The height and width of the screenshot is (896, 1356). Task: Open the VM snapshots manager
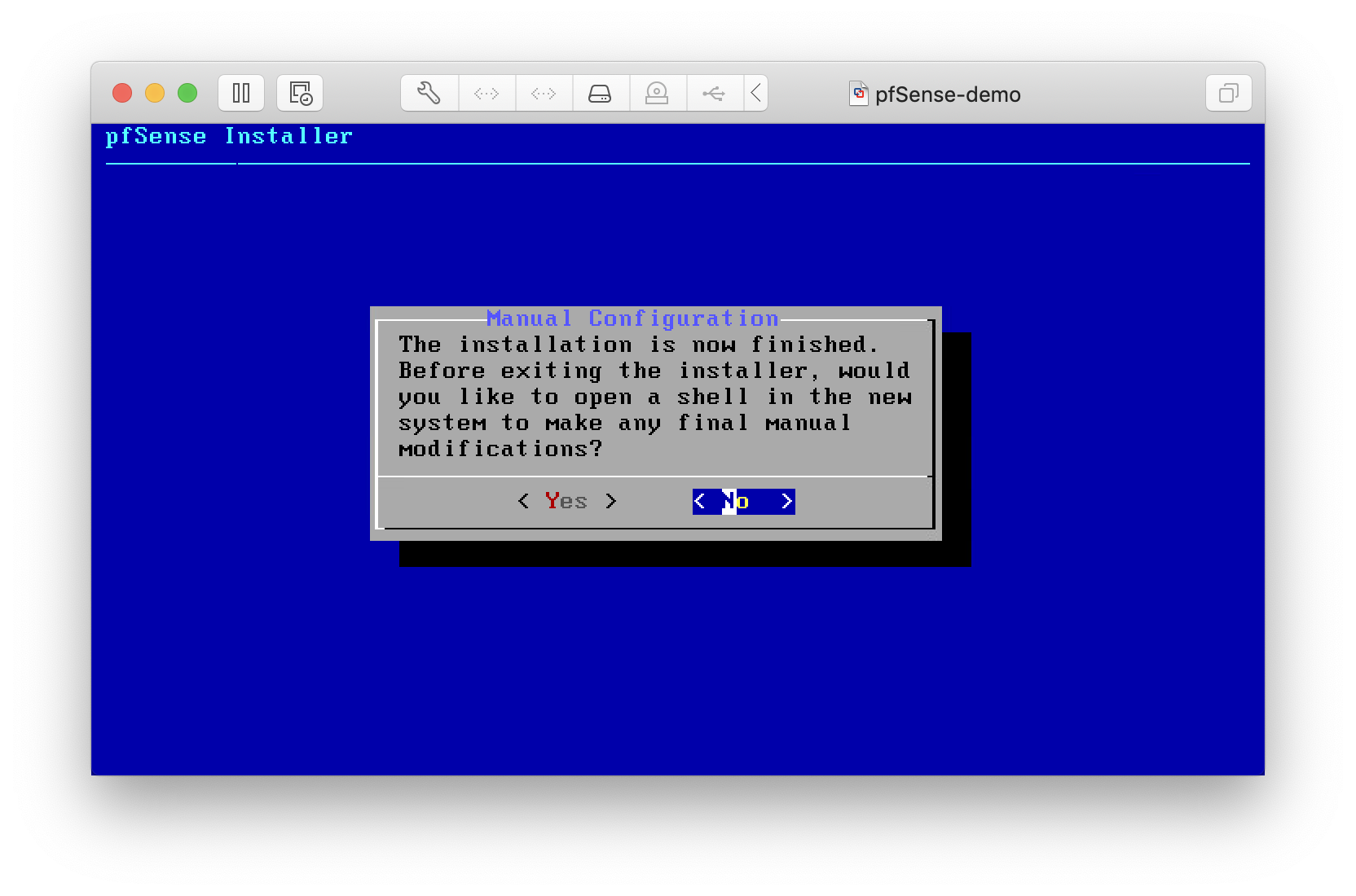300,93
